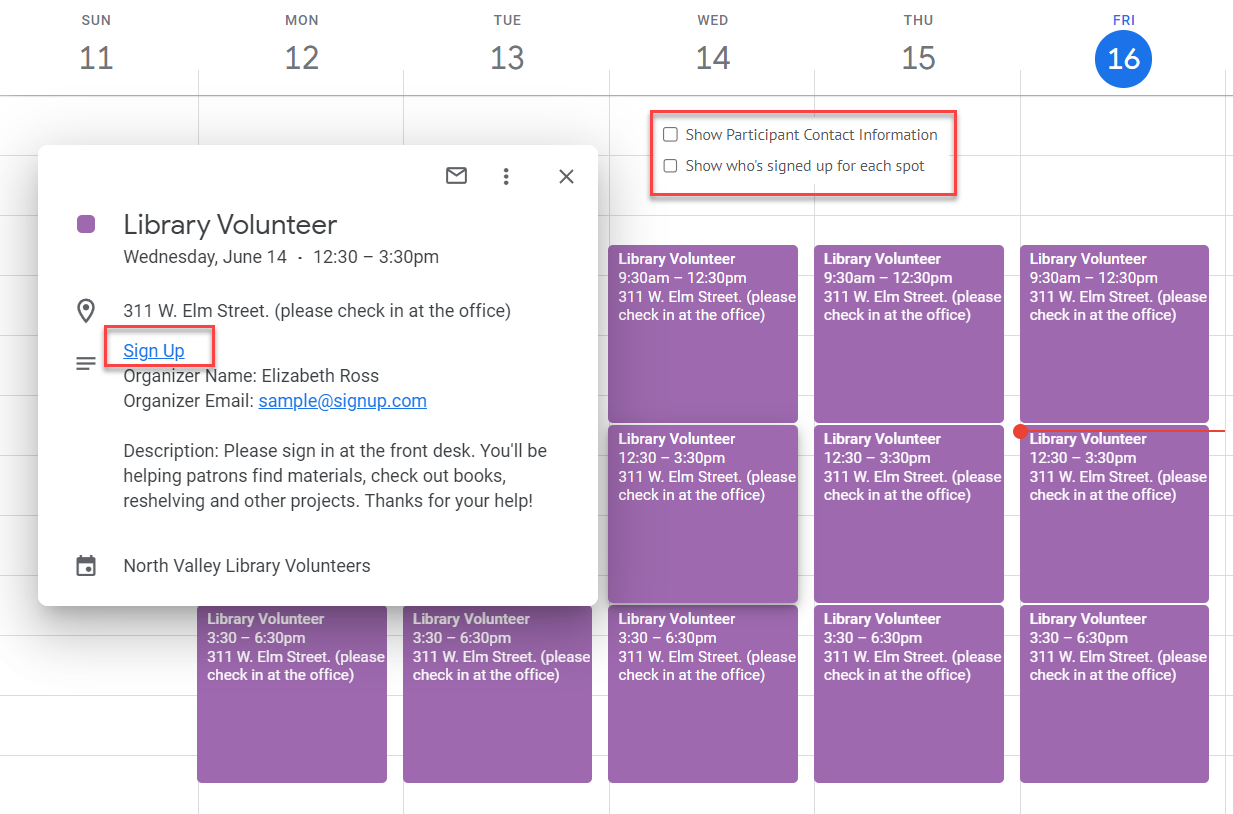Open Thursday 9:30am Library Volunteer event
The image size is (1233, 814).
point(908,333)
